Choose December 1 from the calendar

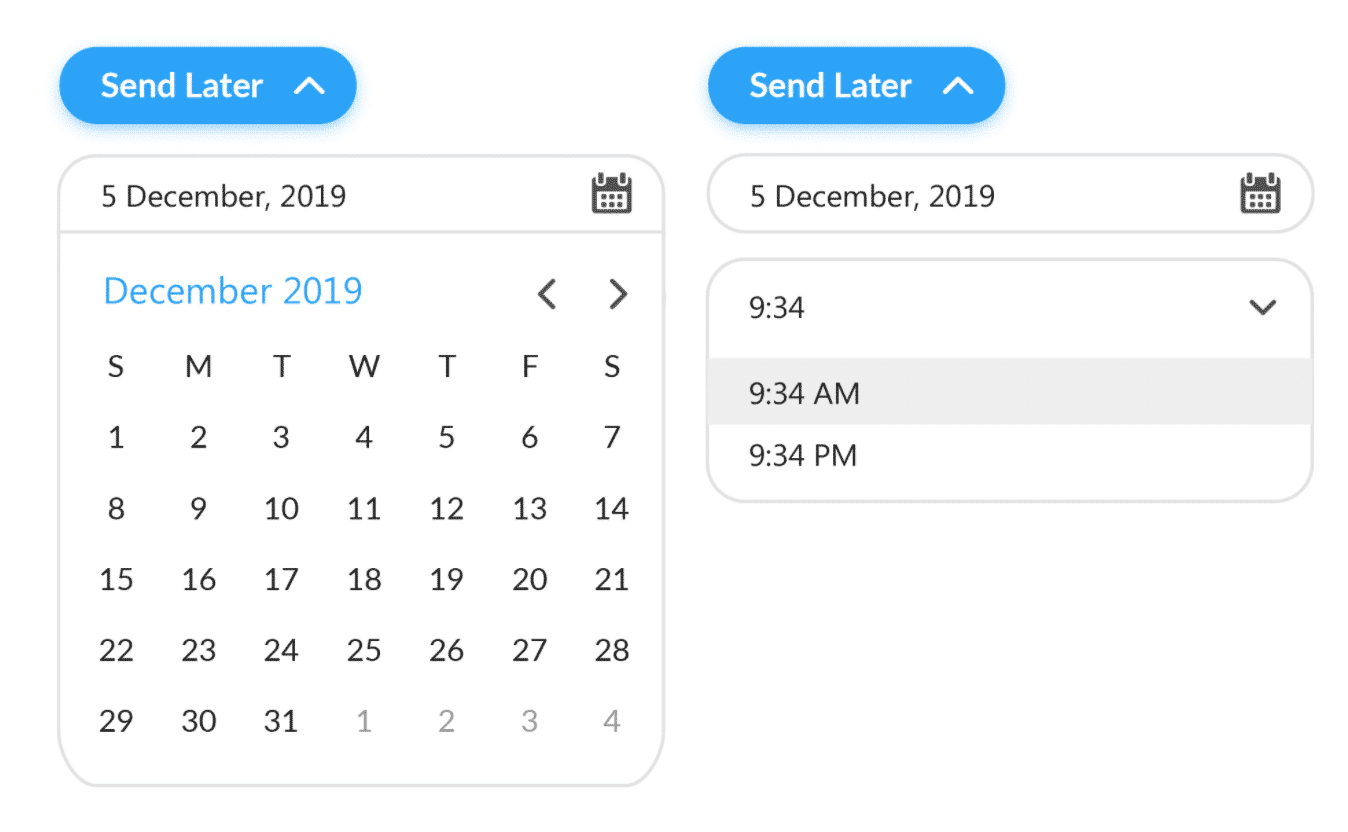pyautogui.click(x=116, y=437)
